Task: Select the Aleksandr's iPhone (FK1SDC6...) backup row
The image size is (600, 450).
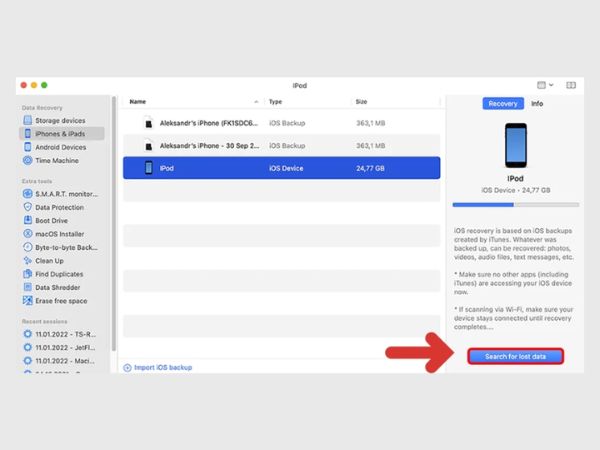Action: [205, 124]
